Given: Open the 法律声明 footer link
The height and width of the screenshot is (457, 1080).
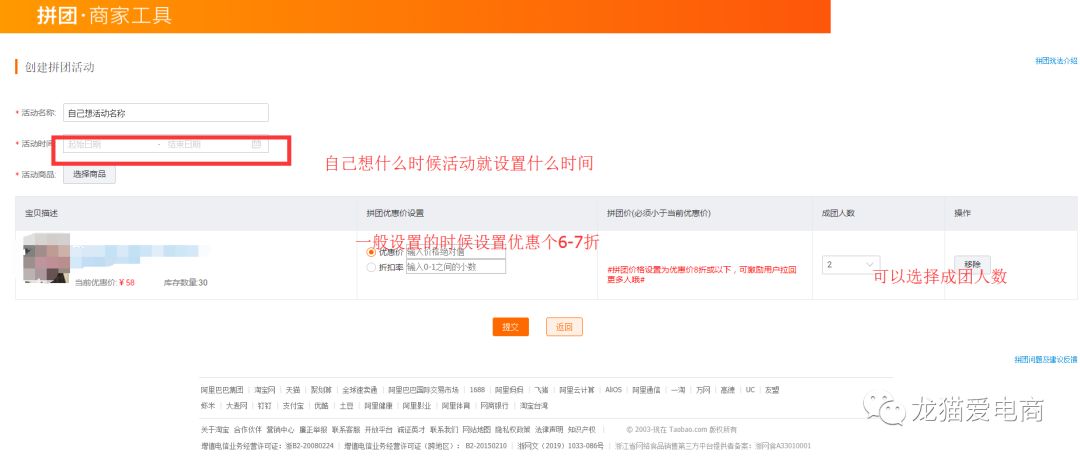Looking at the screenshot, I should coord(550,429).
